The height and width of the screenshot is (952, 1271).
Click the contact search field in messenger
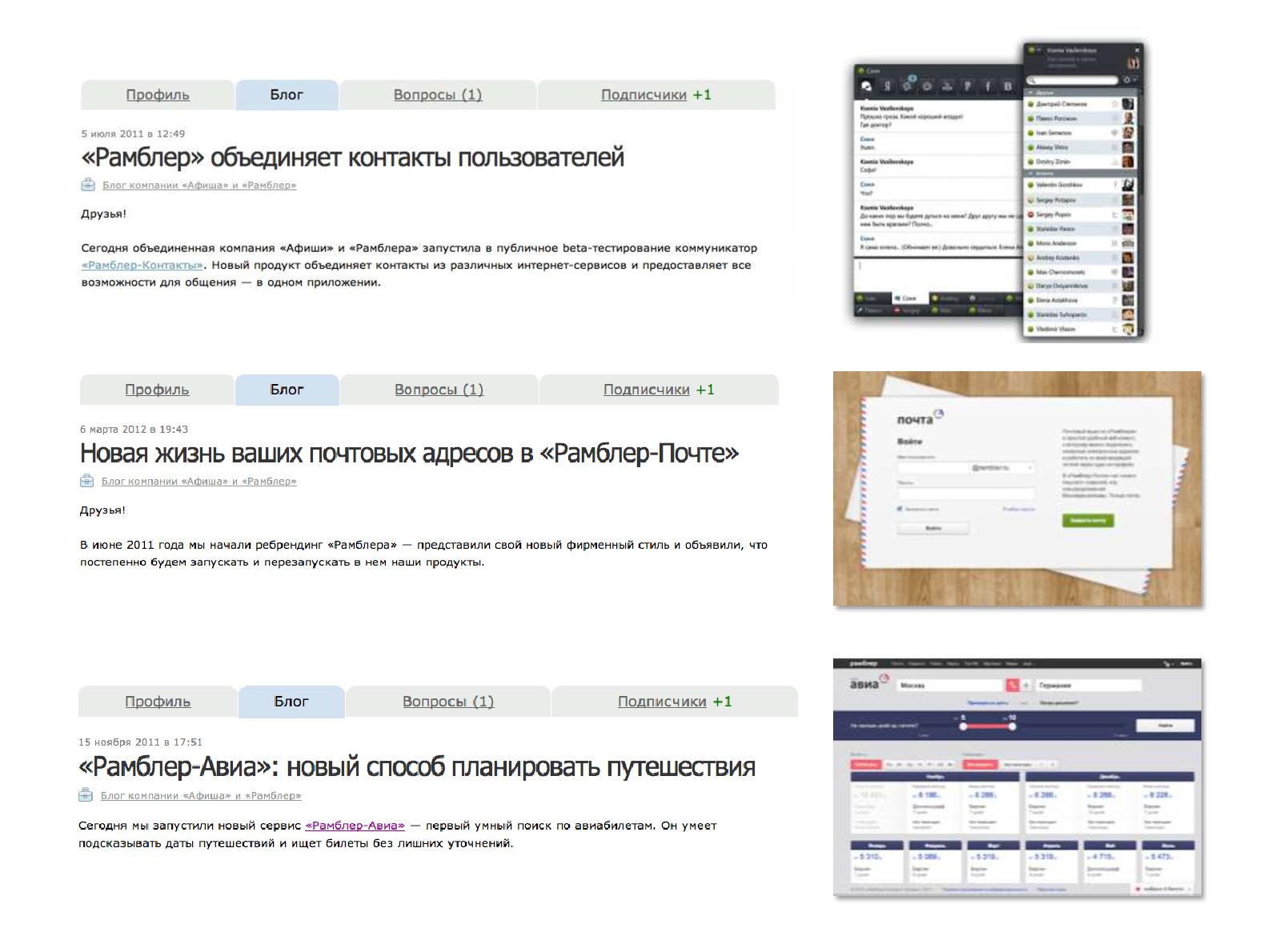point(1073,80)
